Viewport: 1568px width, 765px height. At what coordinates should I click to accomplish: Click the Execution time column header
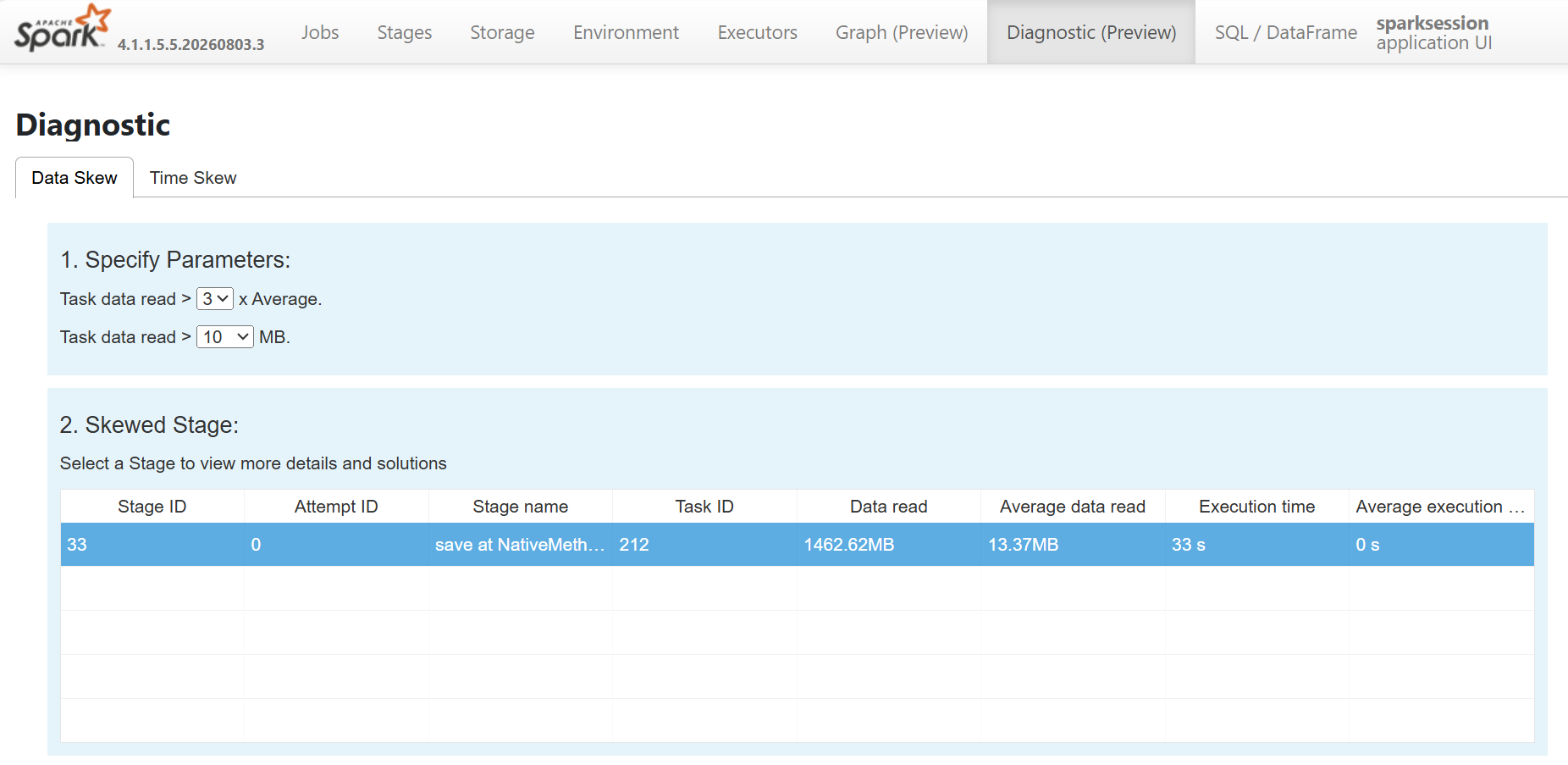tap(1257, 507)
